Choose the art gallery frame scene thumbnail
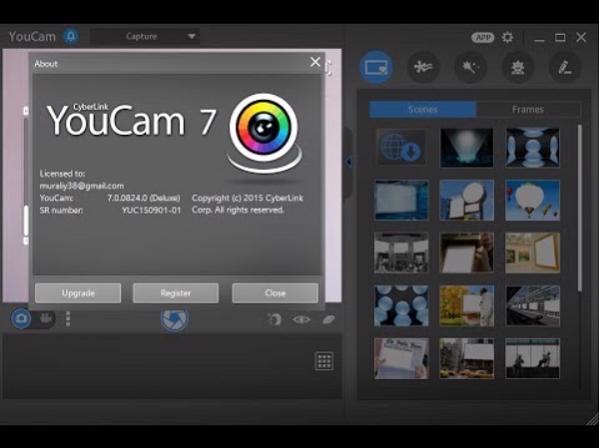 [x=532, y=253]
